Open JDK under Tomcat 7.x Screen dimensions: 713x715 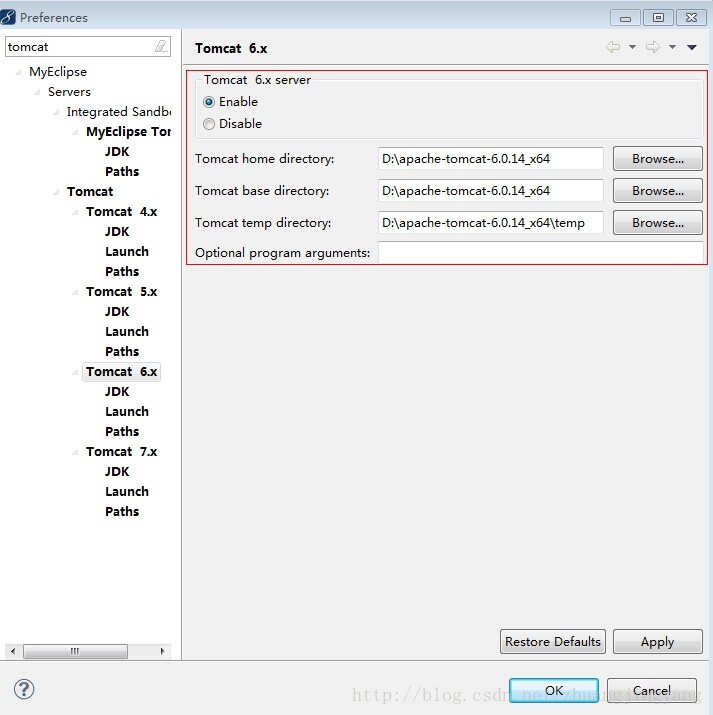(x=117, y=471)
